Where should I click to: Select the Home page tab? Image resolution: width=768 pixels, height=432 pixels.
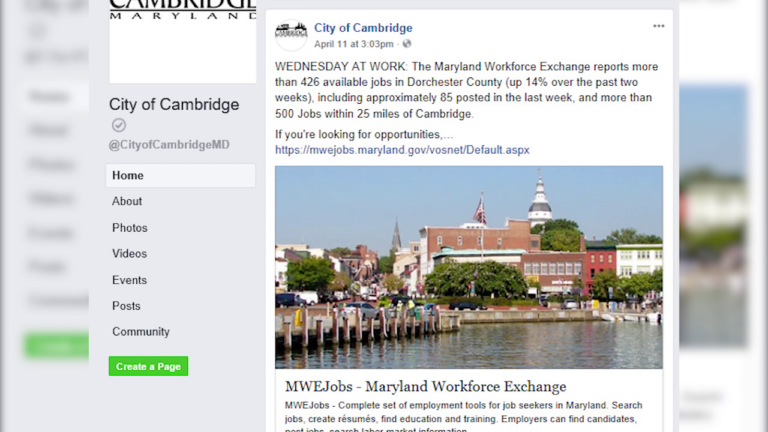[x=181, y=175]
